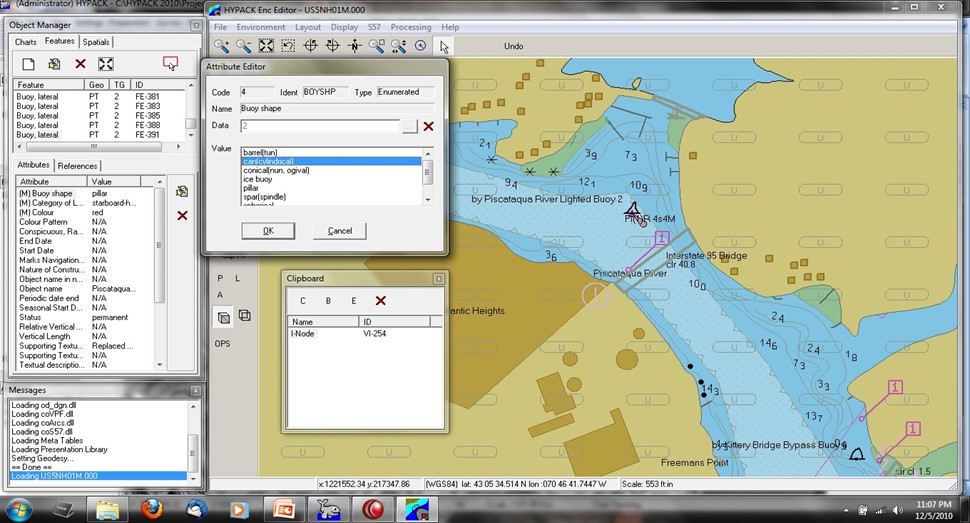Click the browse ellipsis button next to Data
Screen dimensions: 970x523
pyautogui.click(x=410, y=126)
